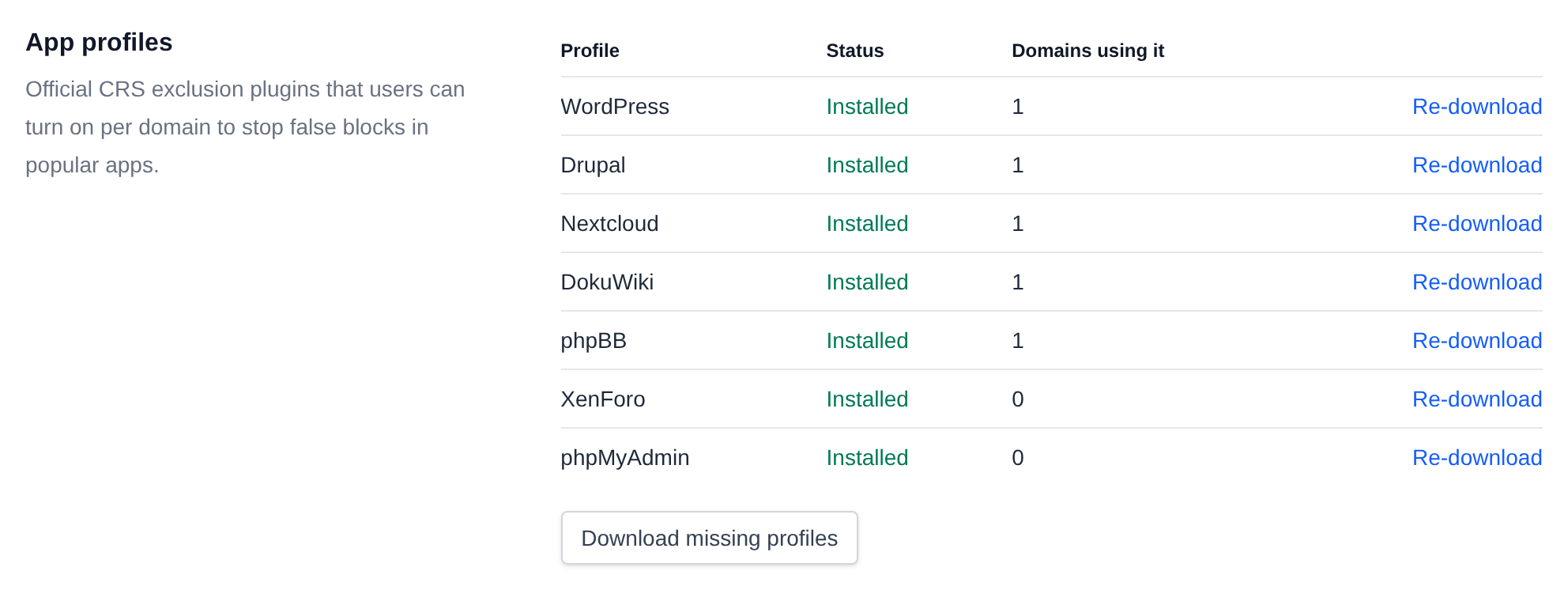Viewport: 1568px width, 590px height.
Task: Click the Domains using it header
Action: pyautogui.click(x=1087, y=51)
